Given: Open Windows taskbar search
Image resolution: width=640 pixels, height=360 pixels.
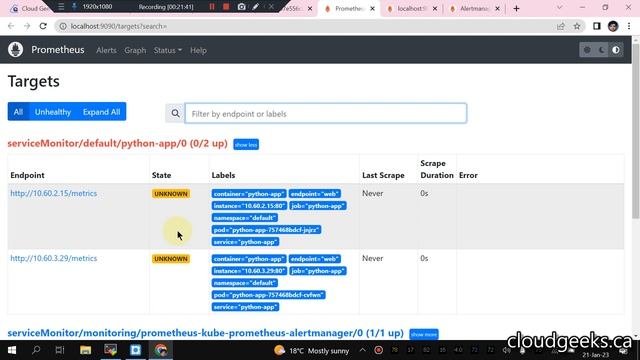Looking at the screenshot, I should pos(36,350).
